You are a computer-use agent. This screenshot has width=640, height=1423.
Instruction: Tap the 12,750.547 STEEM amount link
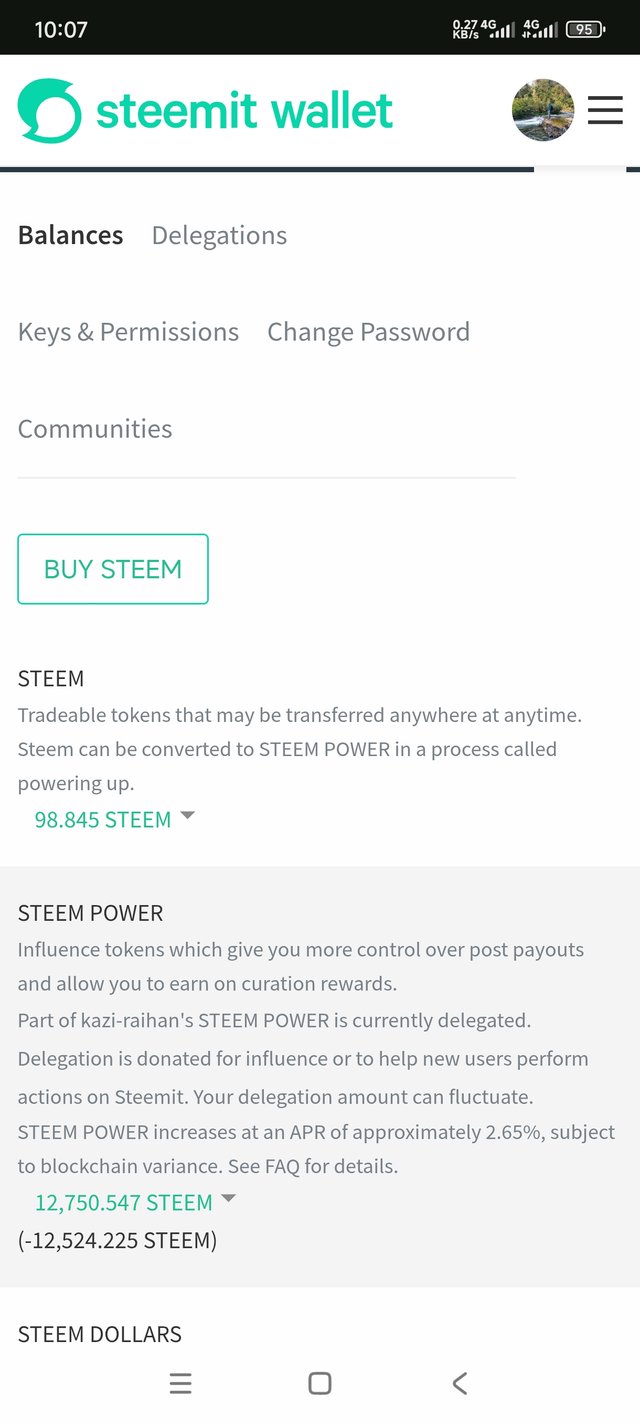click(x=124, y=1202)
